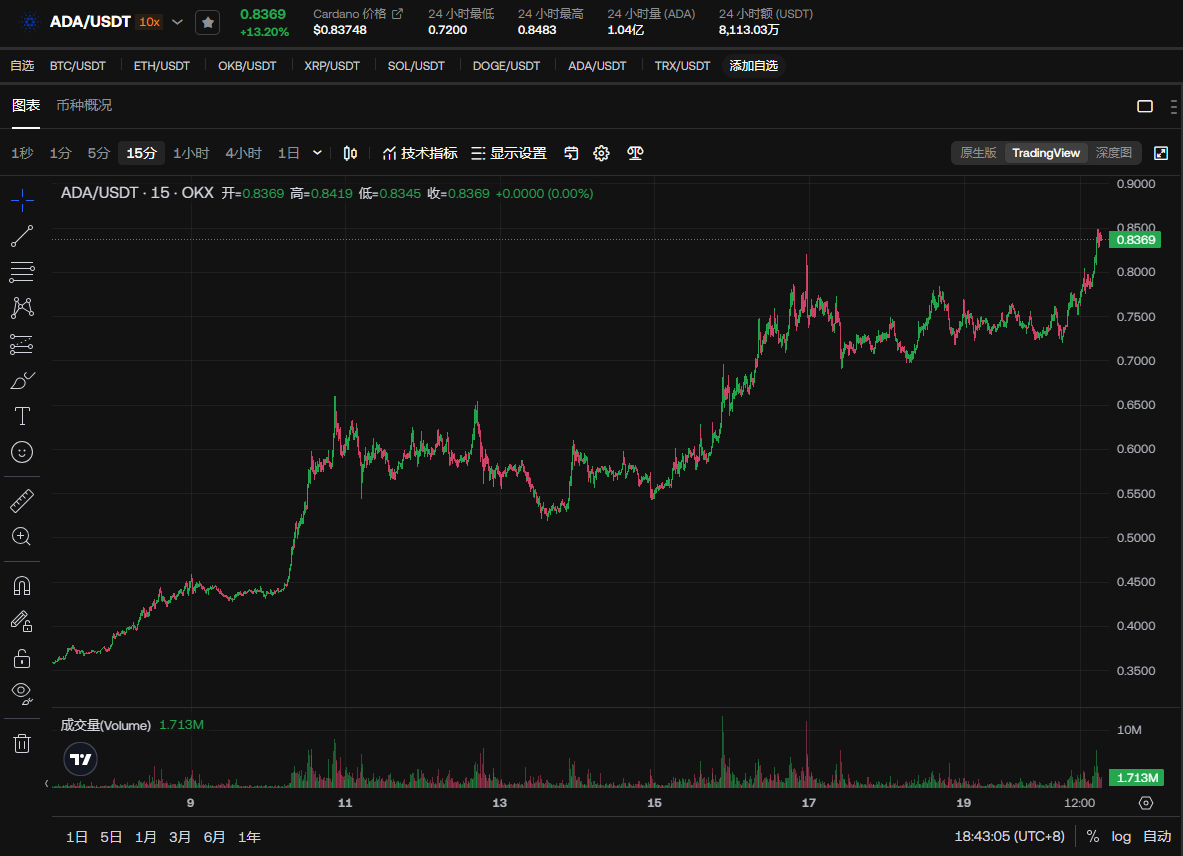Screen dimensions: 1183x856
Task: Toggle log scale on price axis
Action: (x=1121, y=837)
